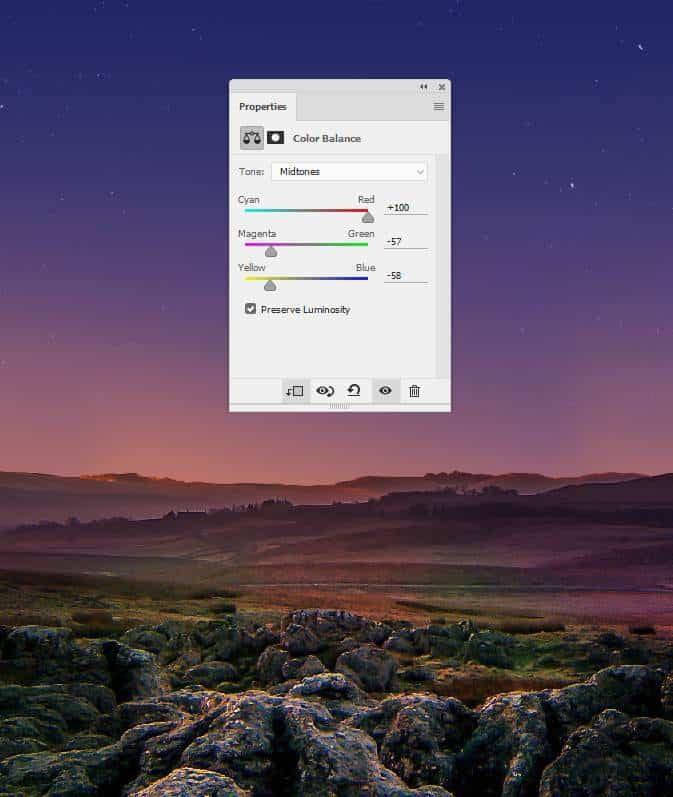Click the Magenta-Green slider handle
Screen dimensions: 673x797
coord(271,252)
